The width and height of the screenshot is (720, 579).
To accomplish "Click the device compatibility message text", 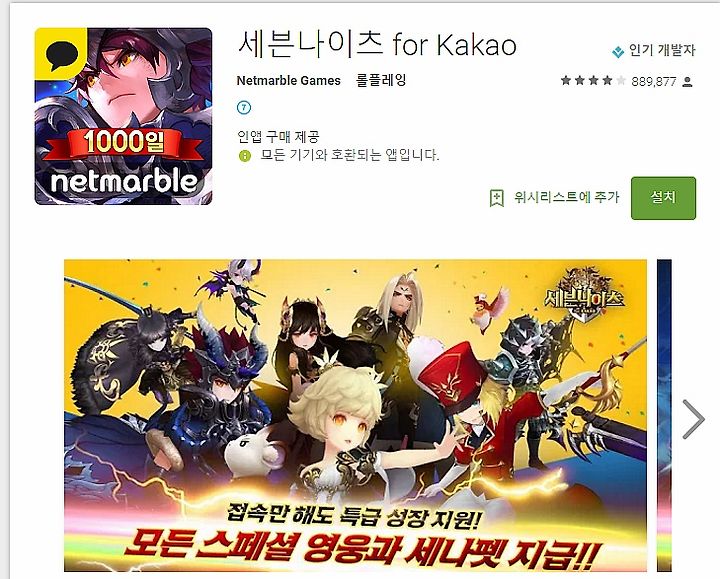I will 350,155.
